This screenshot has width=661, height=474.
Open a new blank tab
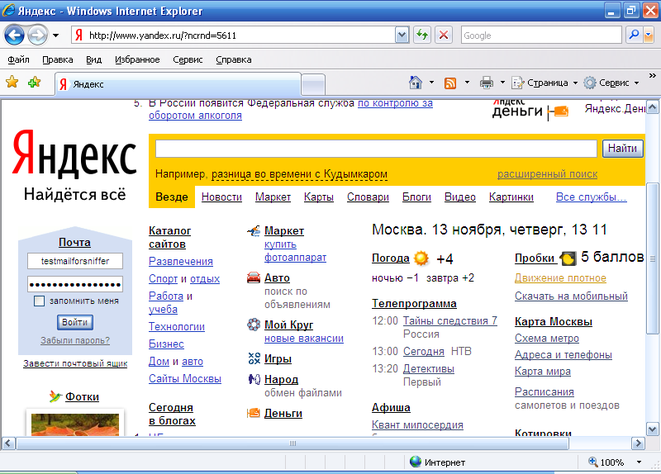click(314, 84)
